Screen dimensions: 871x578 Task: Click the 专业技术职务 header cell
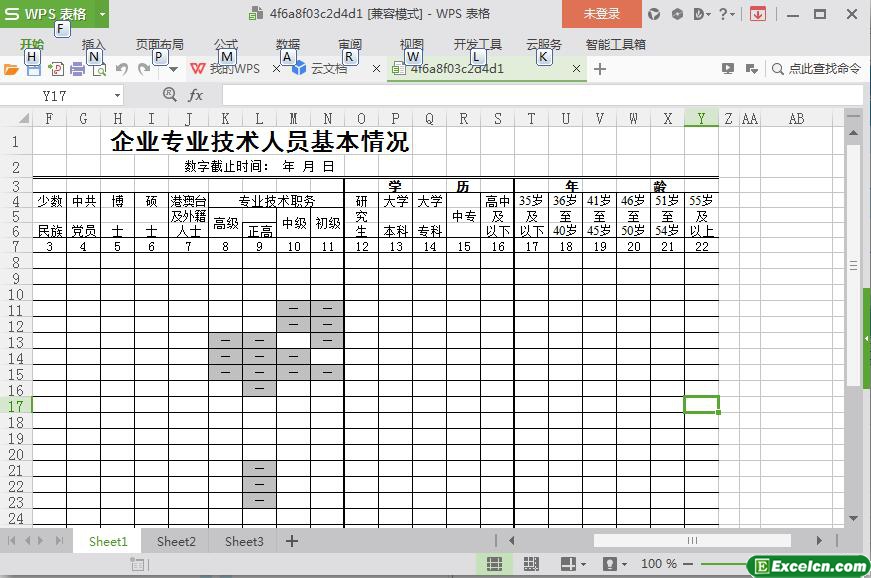[276, 200]
